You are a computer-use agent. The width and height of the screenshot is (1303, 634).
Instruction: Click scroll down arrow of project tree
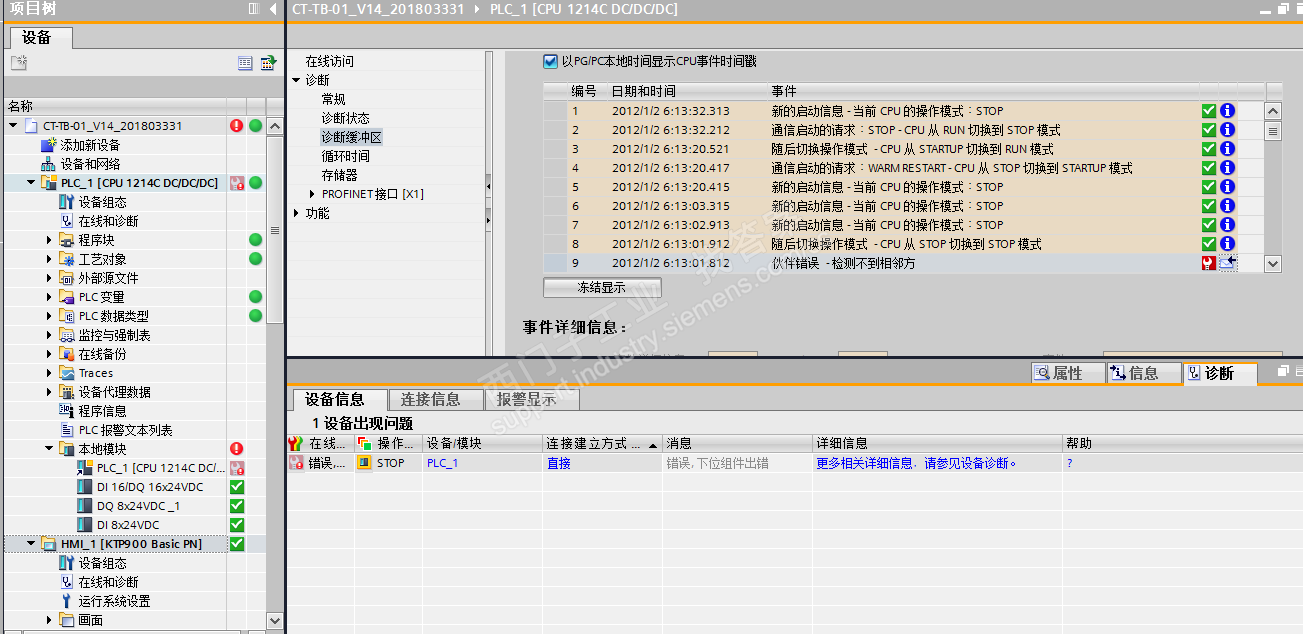[275, 621]
